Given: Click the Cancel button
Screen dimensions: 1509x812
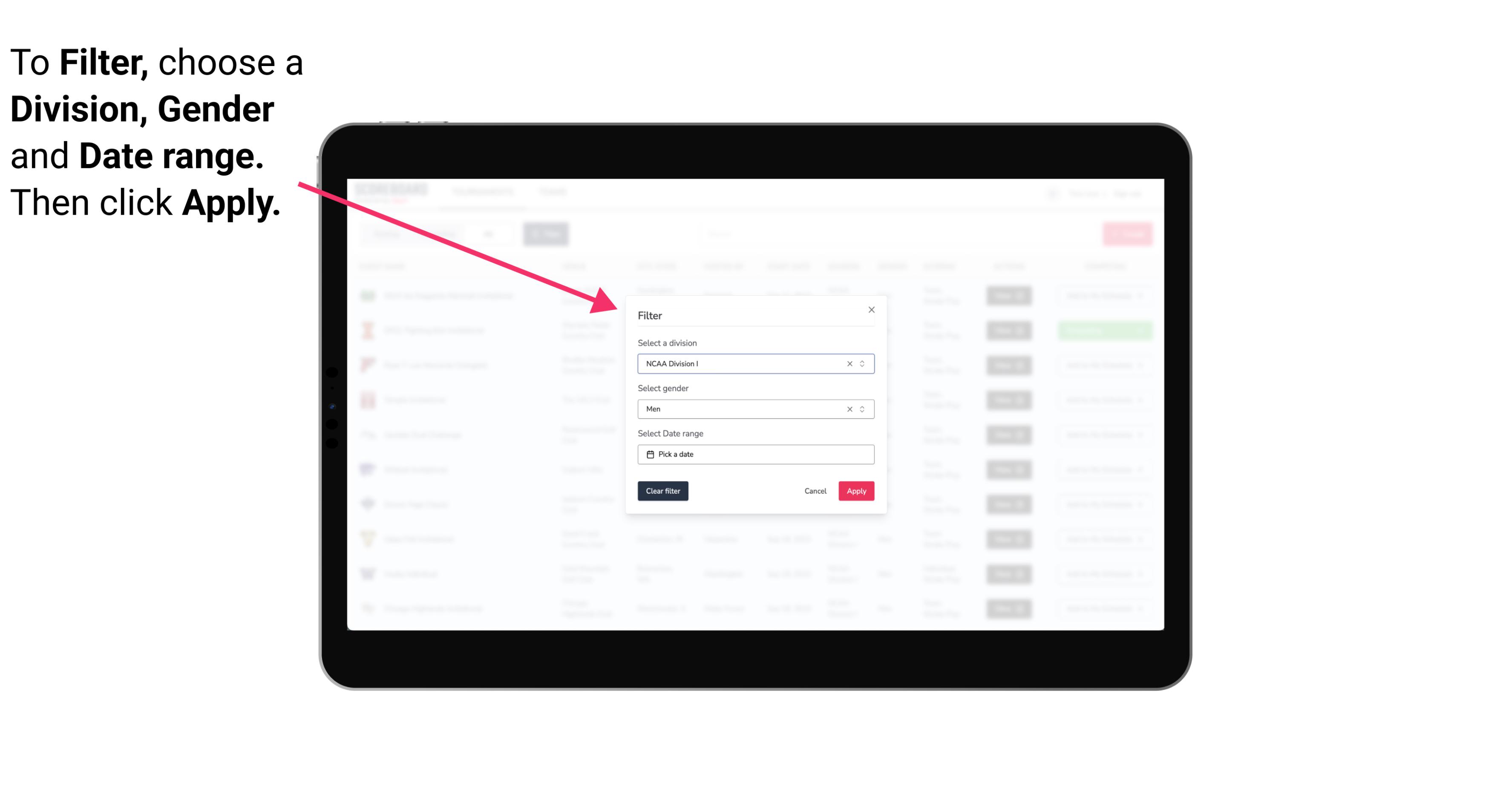Looking at the screenshot, I should (815, 491).
